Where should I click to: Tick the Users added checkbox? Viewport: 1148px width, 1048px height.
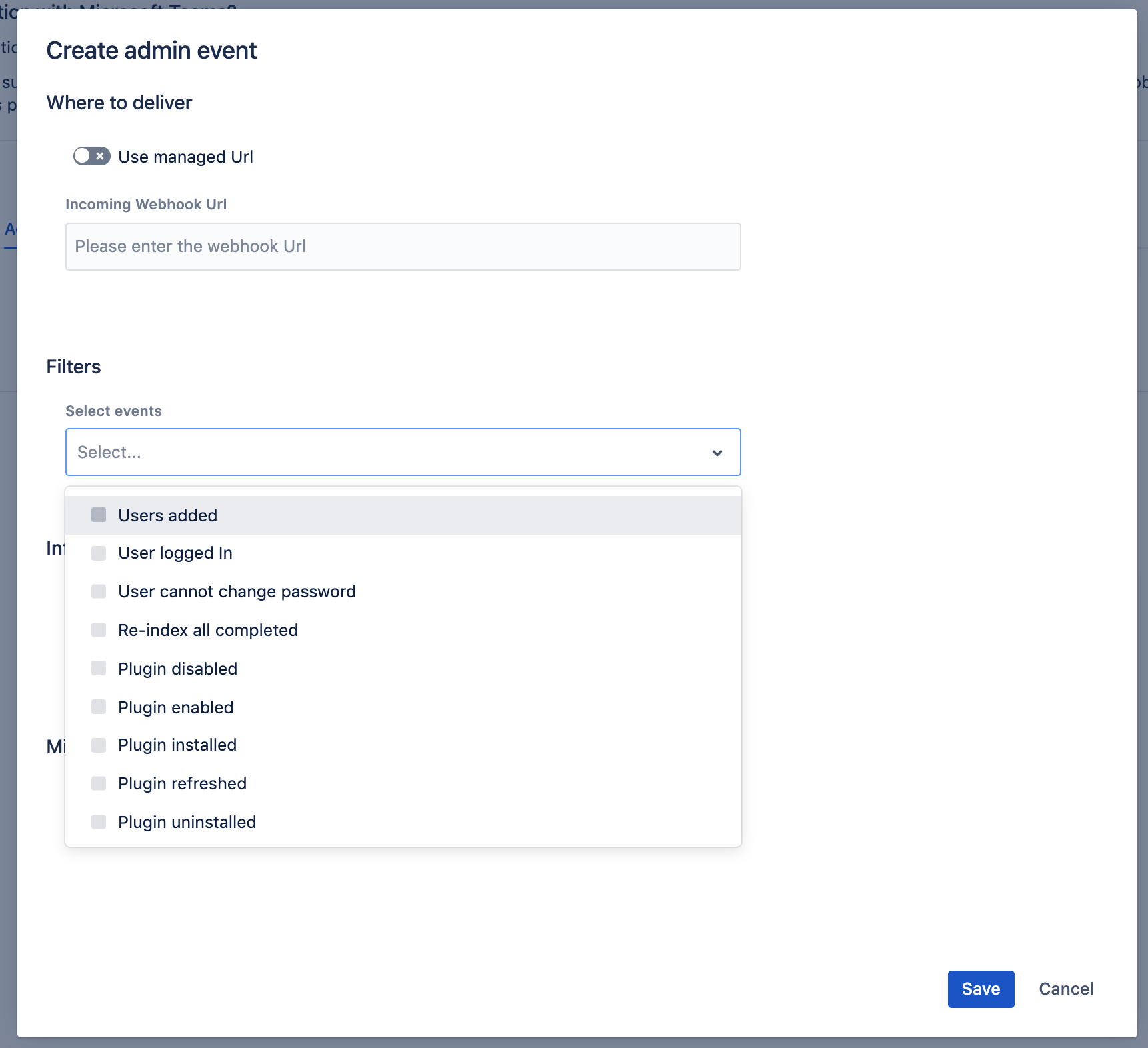(99, 515)
